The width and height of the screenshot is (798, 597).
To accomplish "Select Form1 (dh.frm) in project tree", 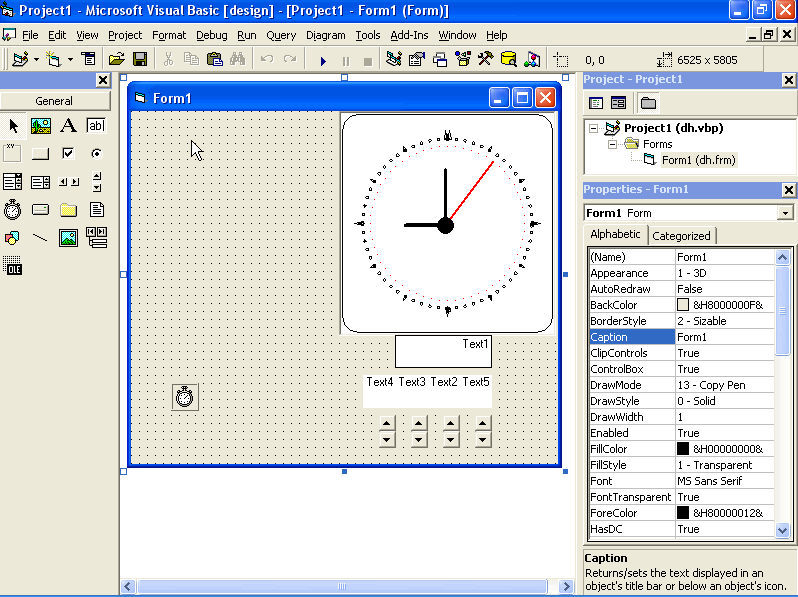I will point(698,160).
